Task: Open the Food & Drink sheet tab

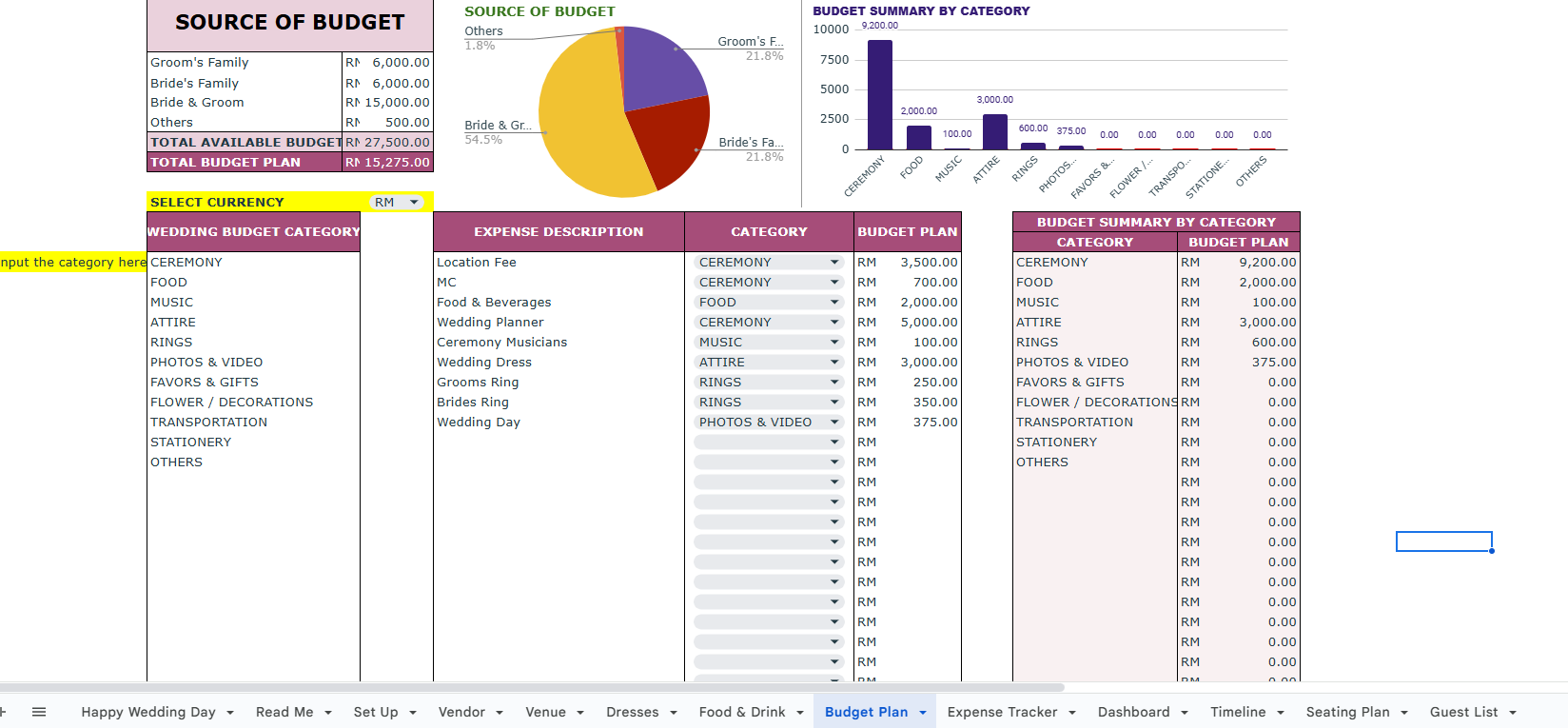Action: coord(741,712)
